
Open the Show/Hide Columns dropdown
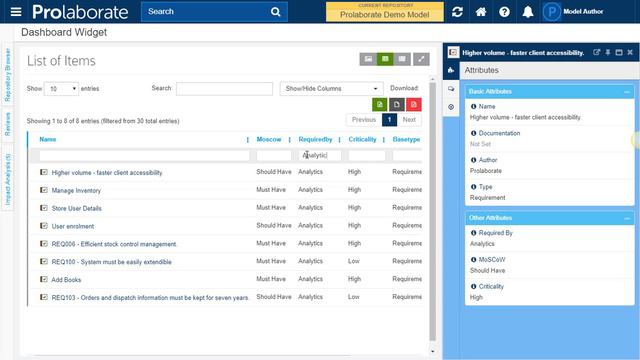tap(331, 89)
